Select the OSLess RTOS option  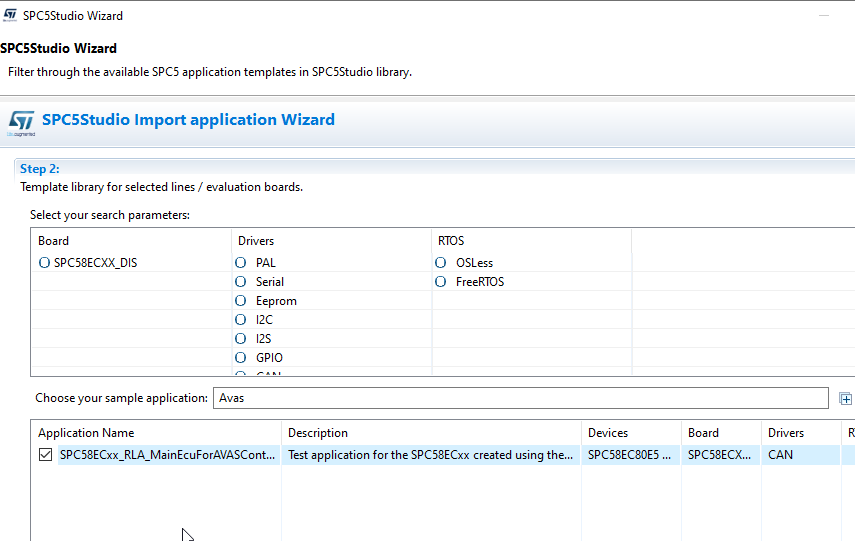[441, 263]
